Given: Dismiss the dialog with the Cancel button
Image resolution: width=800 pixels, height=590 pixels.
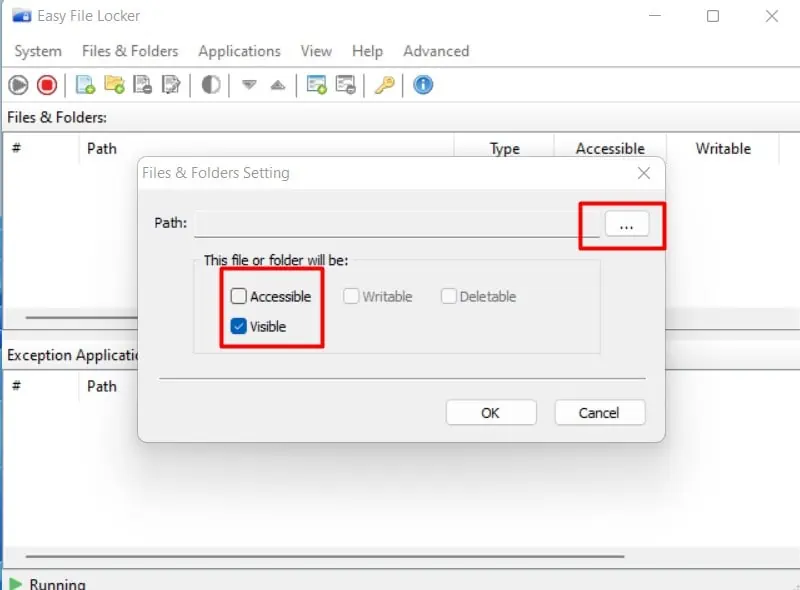Looking at the screenshot, I should coord(599,412).
